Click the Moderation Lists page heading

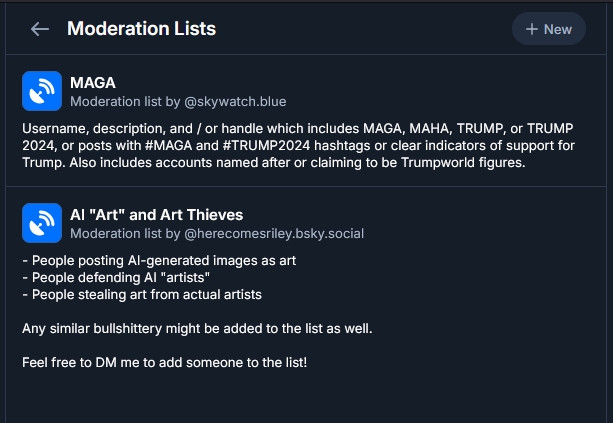[141, 29]
